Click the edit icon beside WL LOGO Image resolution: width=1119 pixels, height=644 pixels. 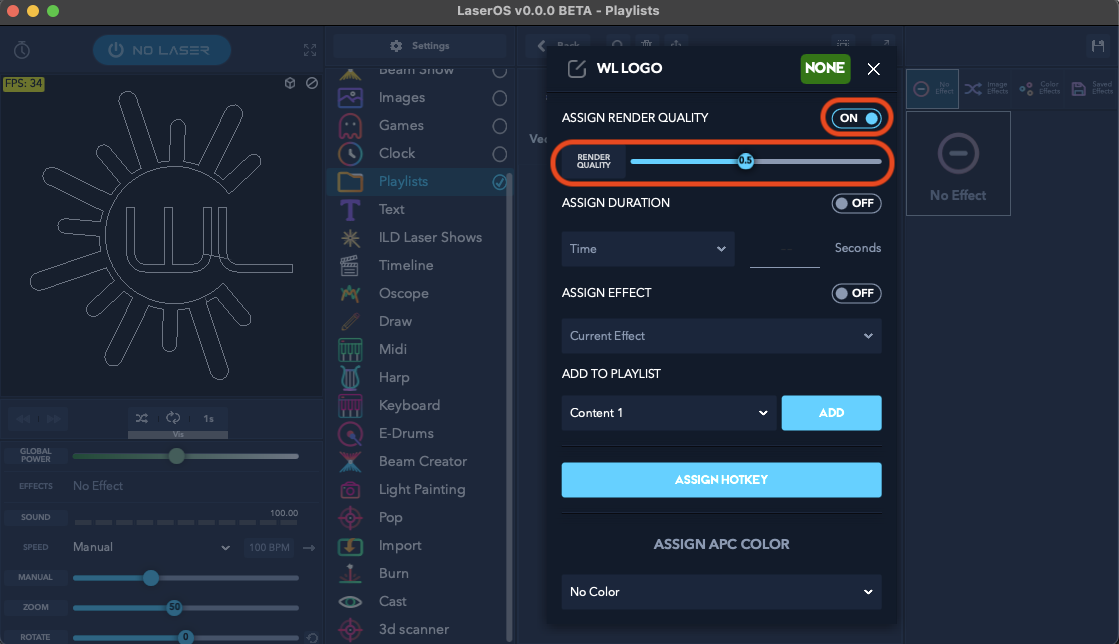(577, 69)
